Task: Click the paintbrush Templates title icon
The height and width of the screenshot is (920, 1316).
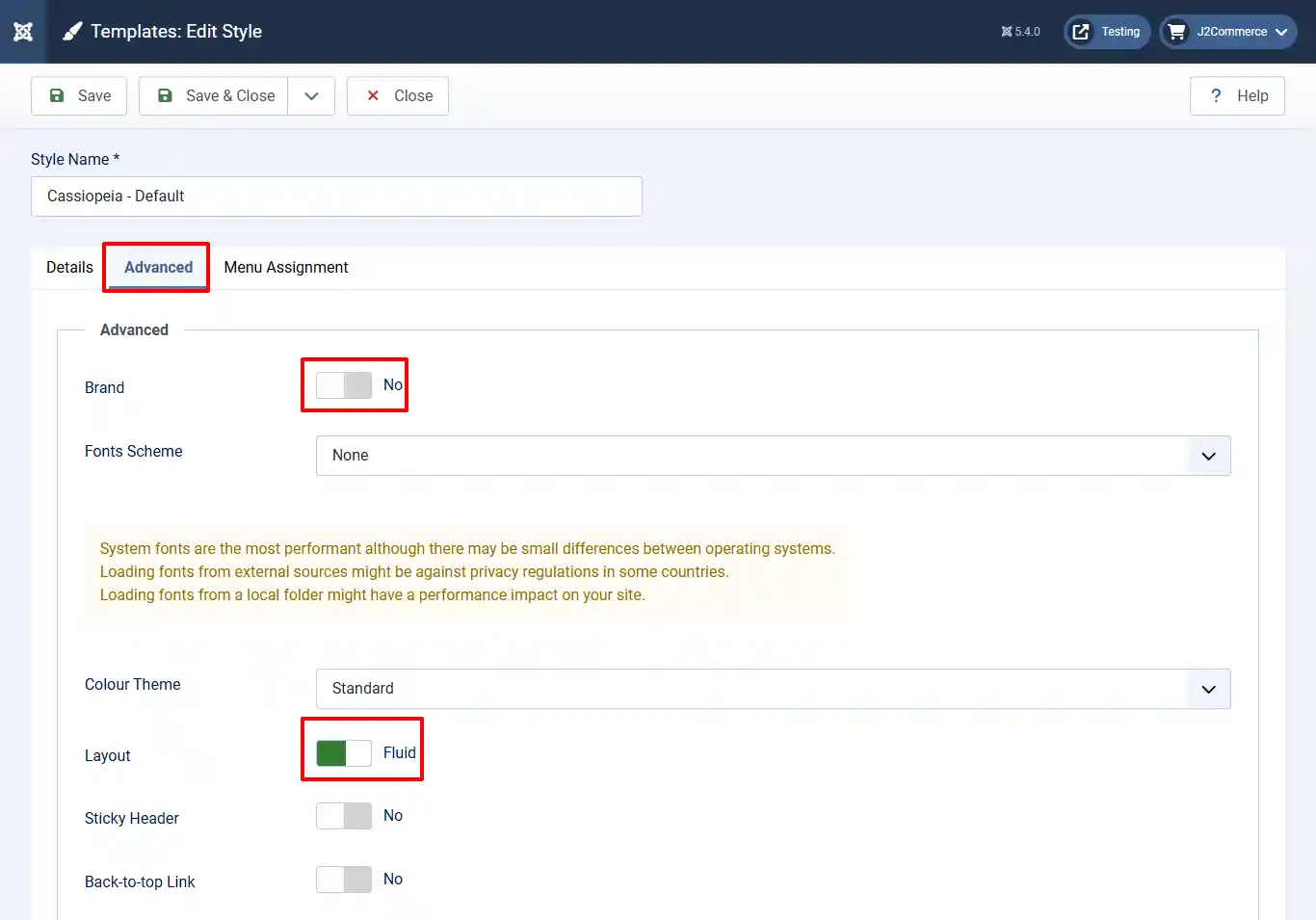Action: click(x=72, y=32)
